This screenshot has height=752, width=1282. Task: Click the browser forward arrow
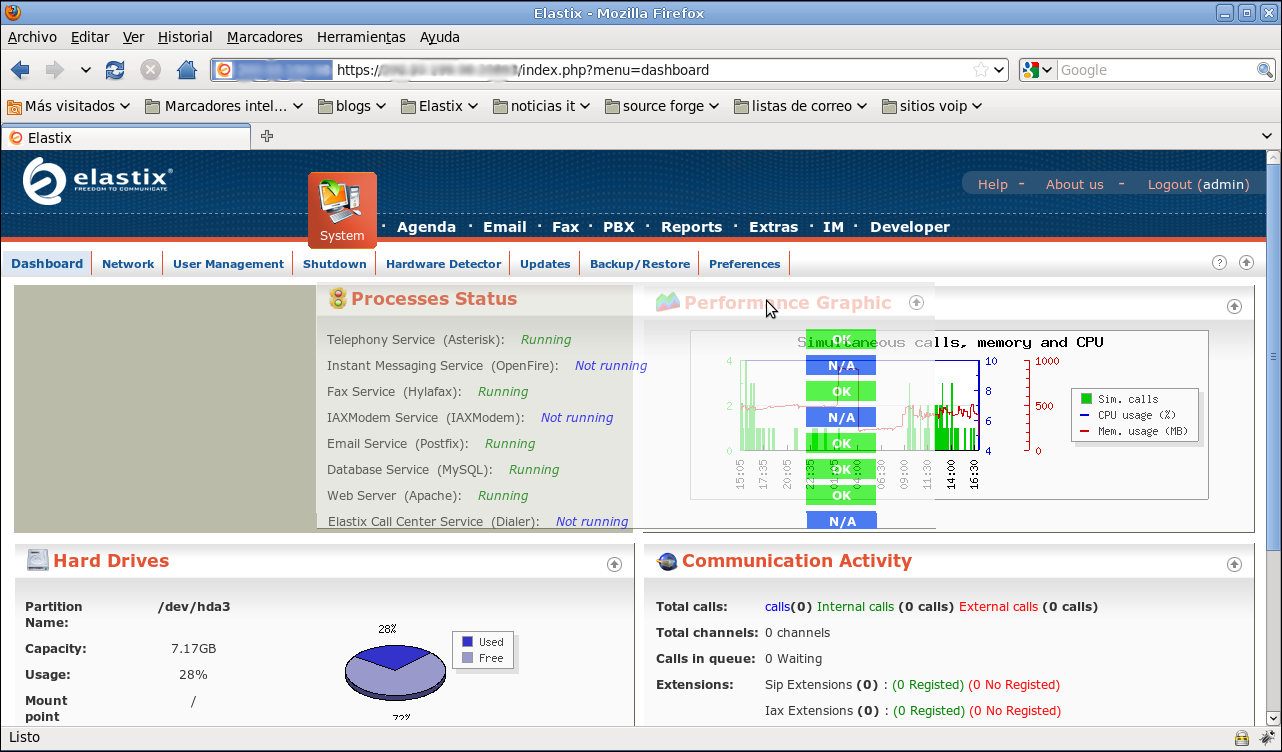(55, 70)
